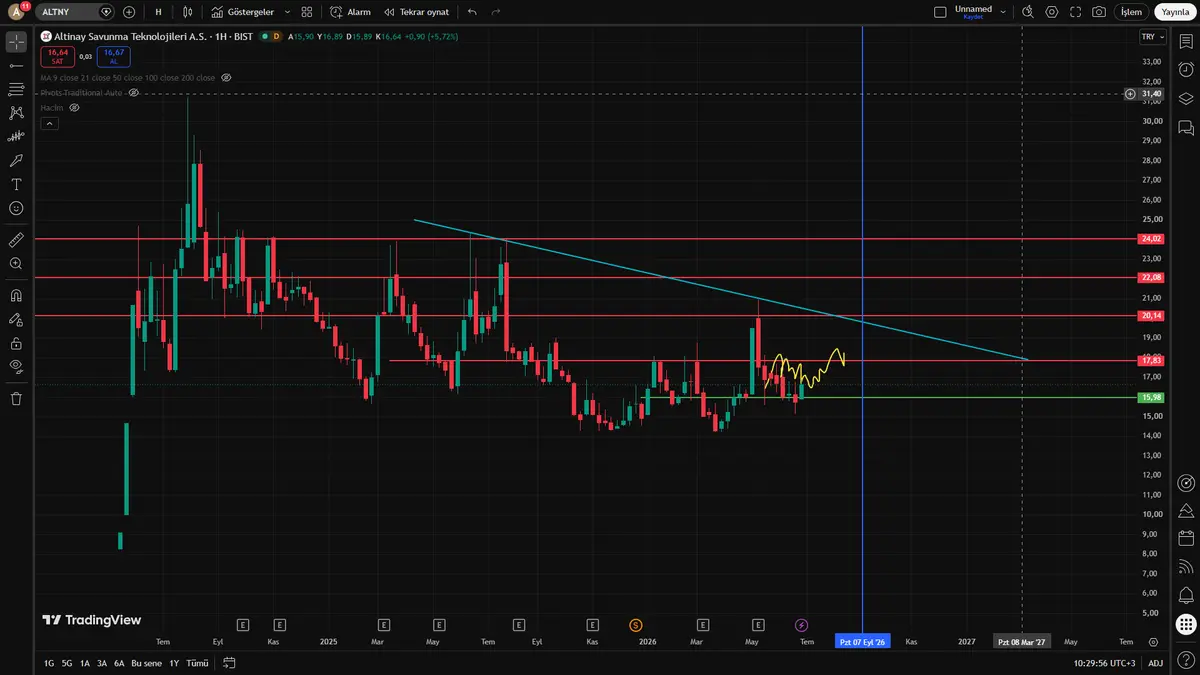The image size is (1200, 675).
Task: Click the apps grid icon in right sidebar
Action: tap(1186, 625)
